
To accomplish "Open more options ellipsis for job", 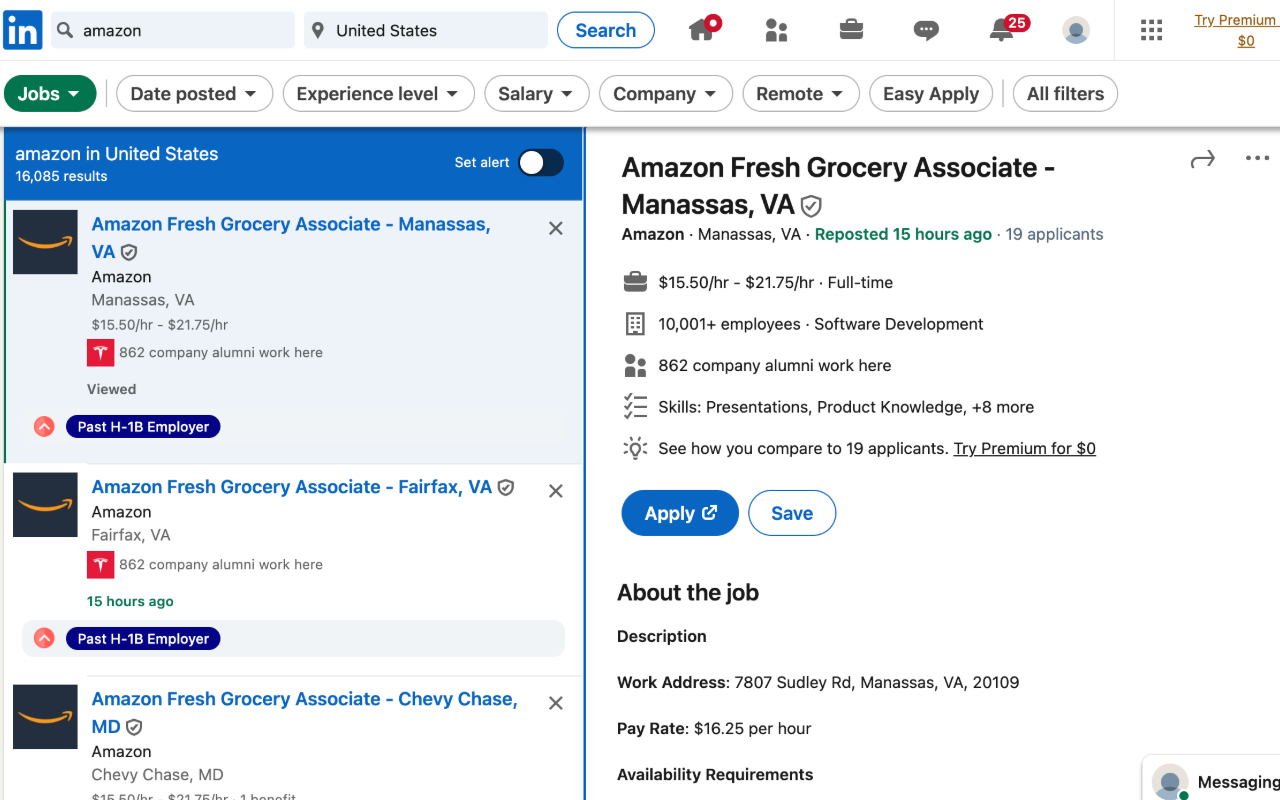I will (x=1257, y=158).
